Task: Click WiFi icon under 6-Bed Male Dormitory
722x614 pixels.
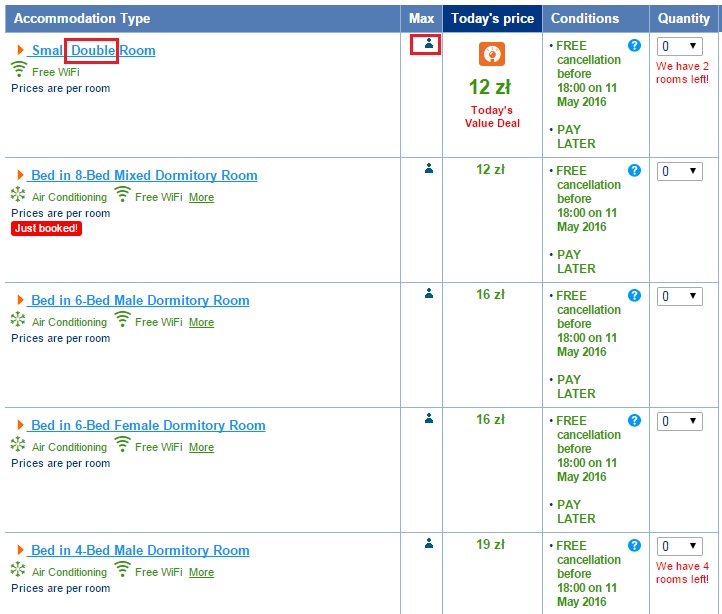Action: click(x=122, y=319)
